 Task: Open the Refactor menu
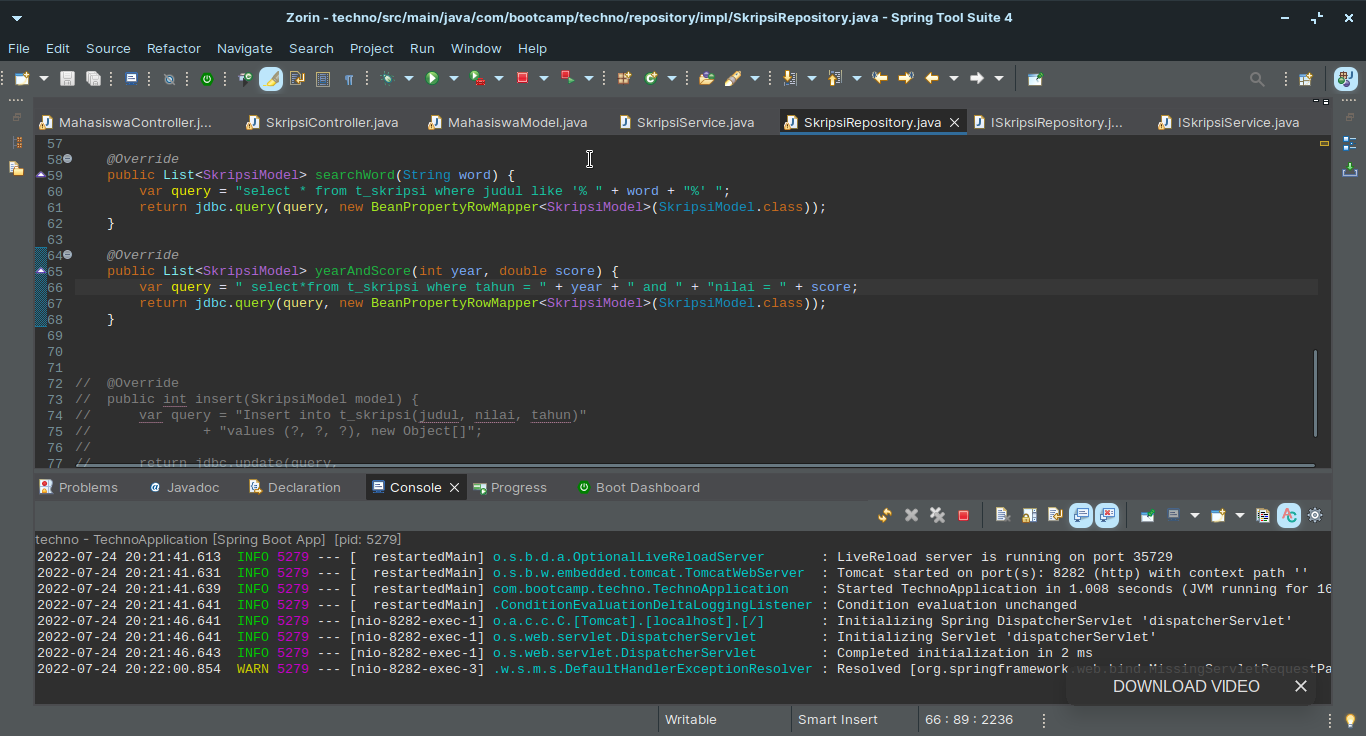click(174, 48)
